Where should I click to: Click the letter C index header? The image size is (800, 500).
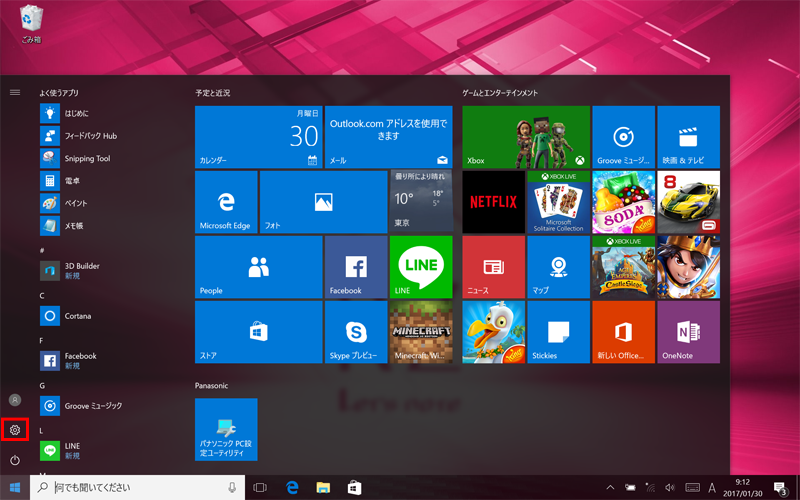click(42, 296)
